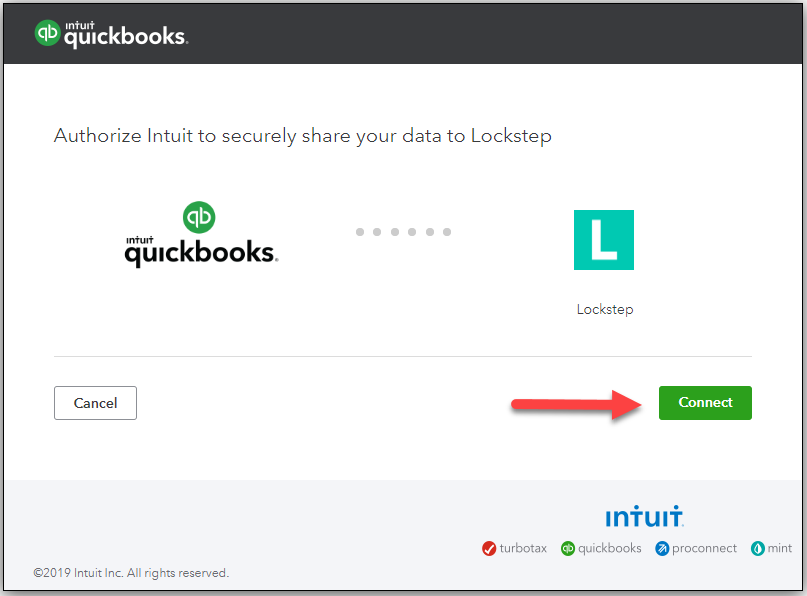This screenshot has width=807, height=596.
Task: Click the teal Mint leaf icon
Action: (x=757, y=548)
